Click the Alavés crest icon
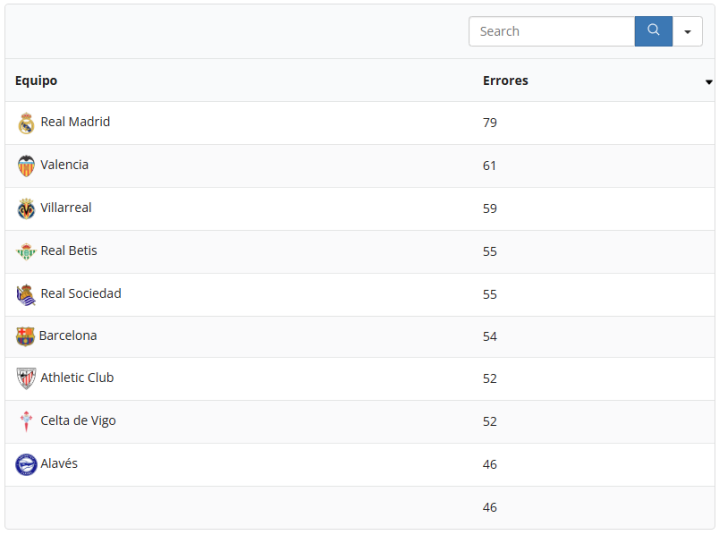The width and height of the screenshot is (719, 535). coord(26,465)
